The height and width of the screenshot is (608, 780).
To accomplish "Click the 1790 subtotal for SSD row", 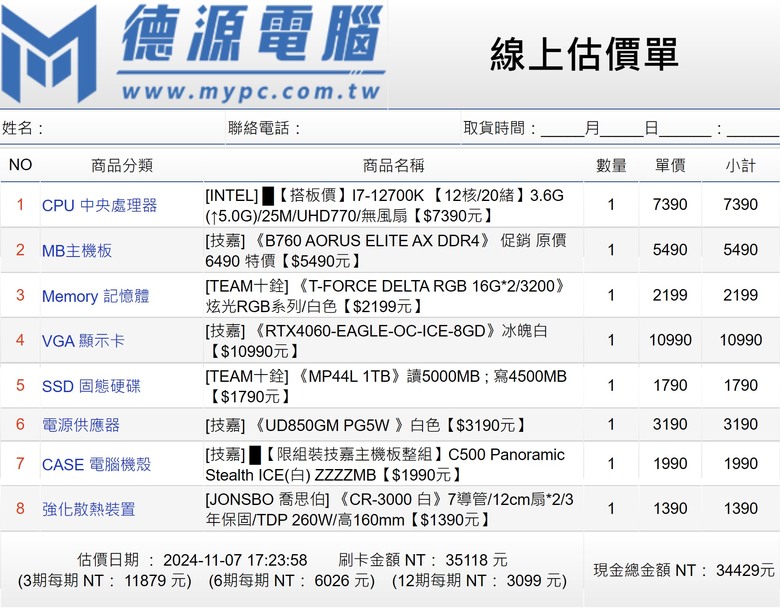I will click(x=740, y=386).
